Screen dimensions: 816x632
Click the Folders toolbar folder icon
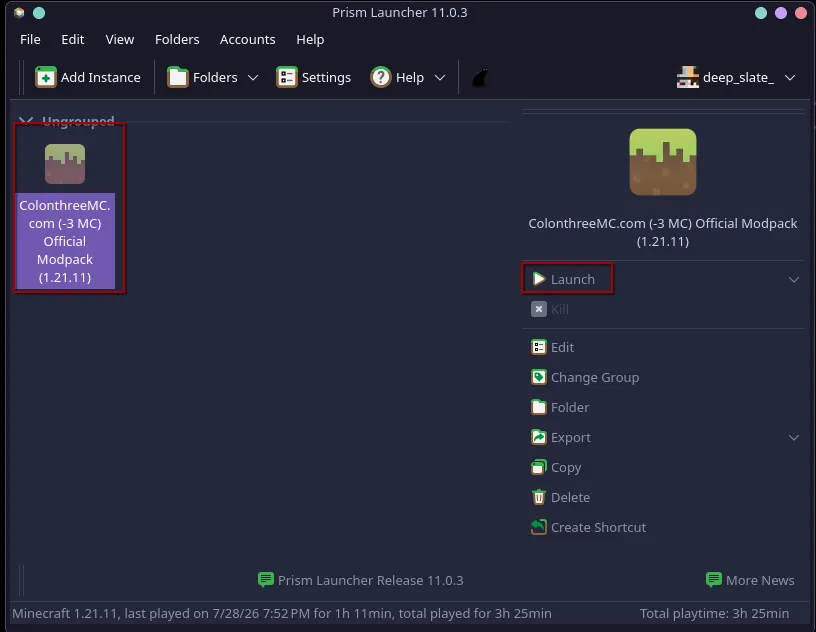click(177, 78)
